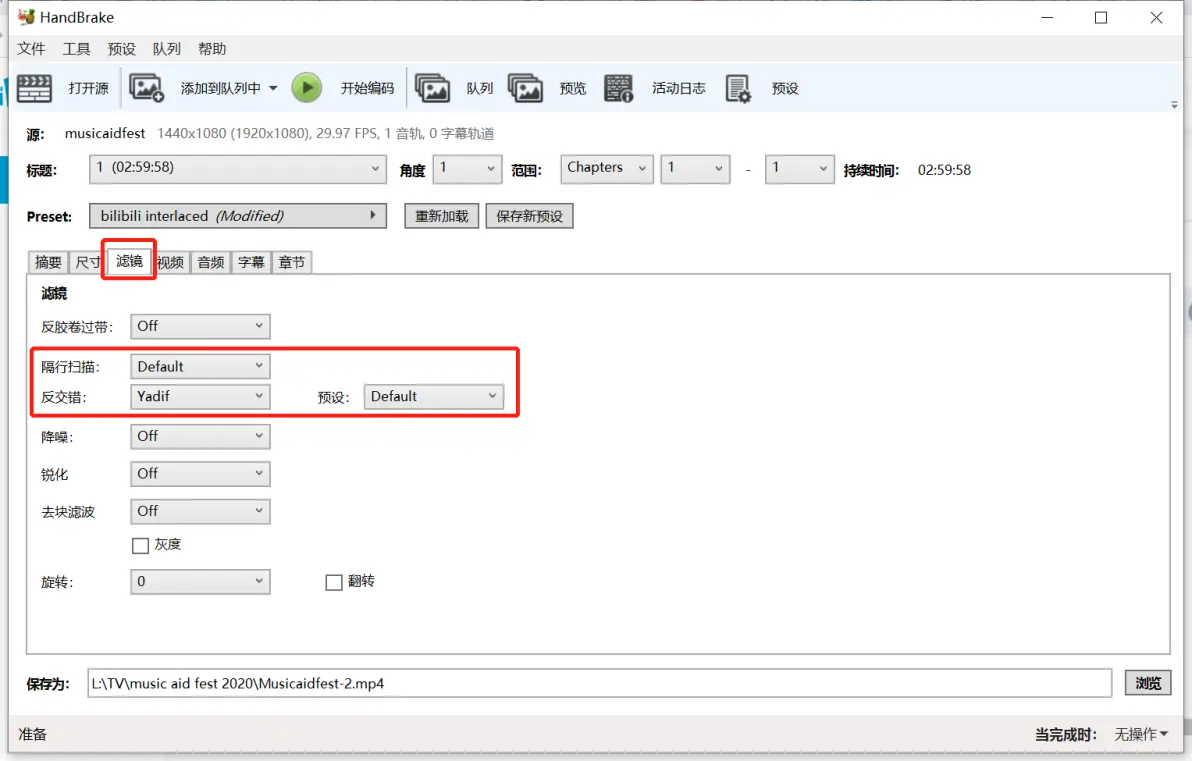The height and width of the screenshot is (761, 1192).
Task: Start encoding with the green play icon
Action: [x=307, y=88]
